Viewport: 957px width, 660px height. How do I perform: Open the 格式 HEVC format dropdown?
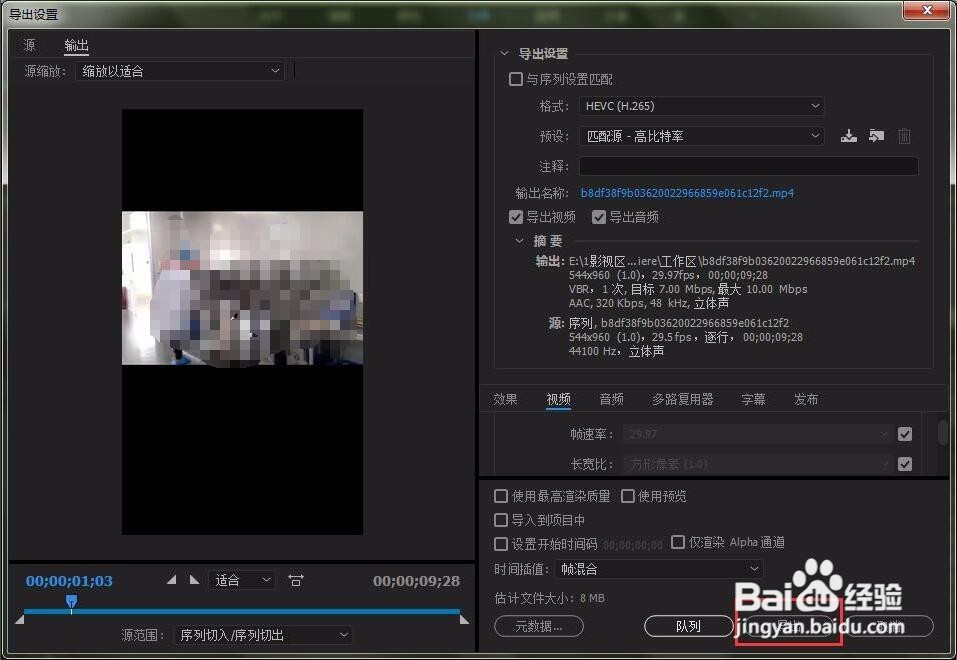pos(701,106)
